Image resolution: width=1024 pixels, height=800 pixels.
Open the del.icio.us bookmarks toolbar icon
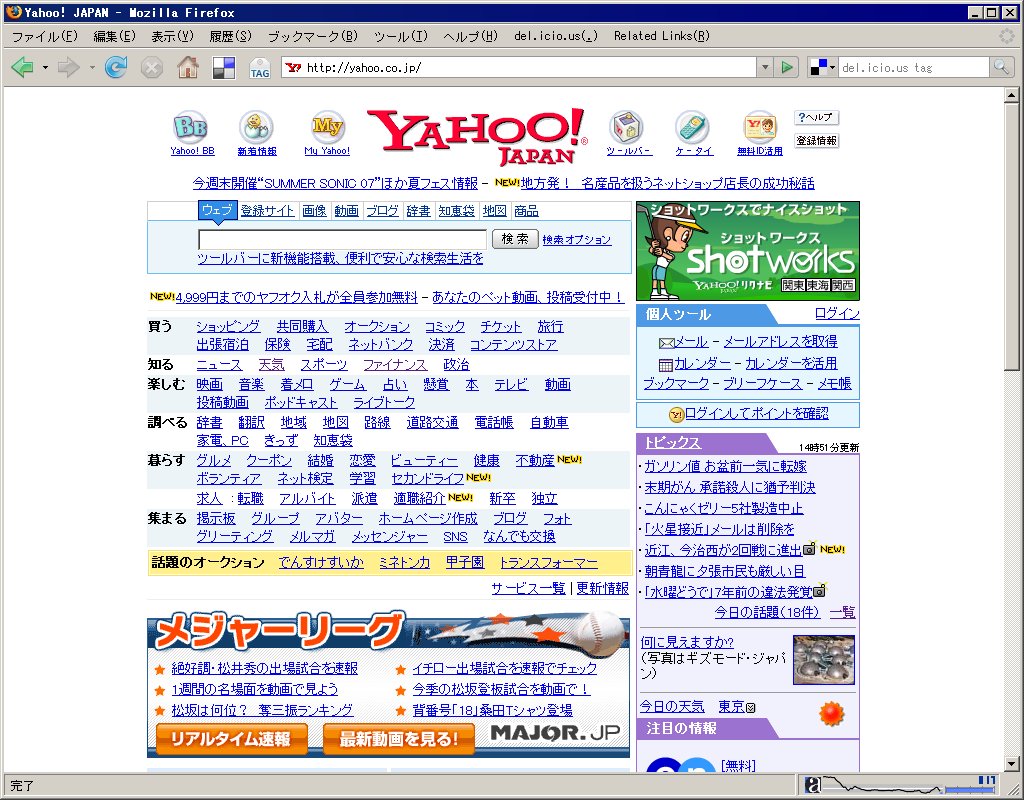(223, 67)
